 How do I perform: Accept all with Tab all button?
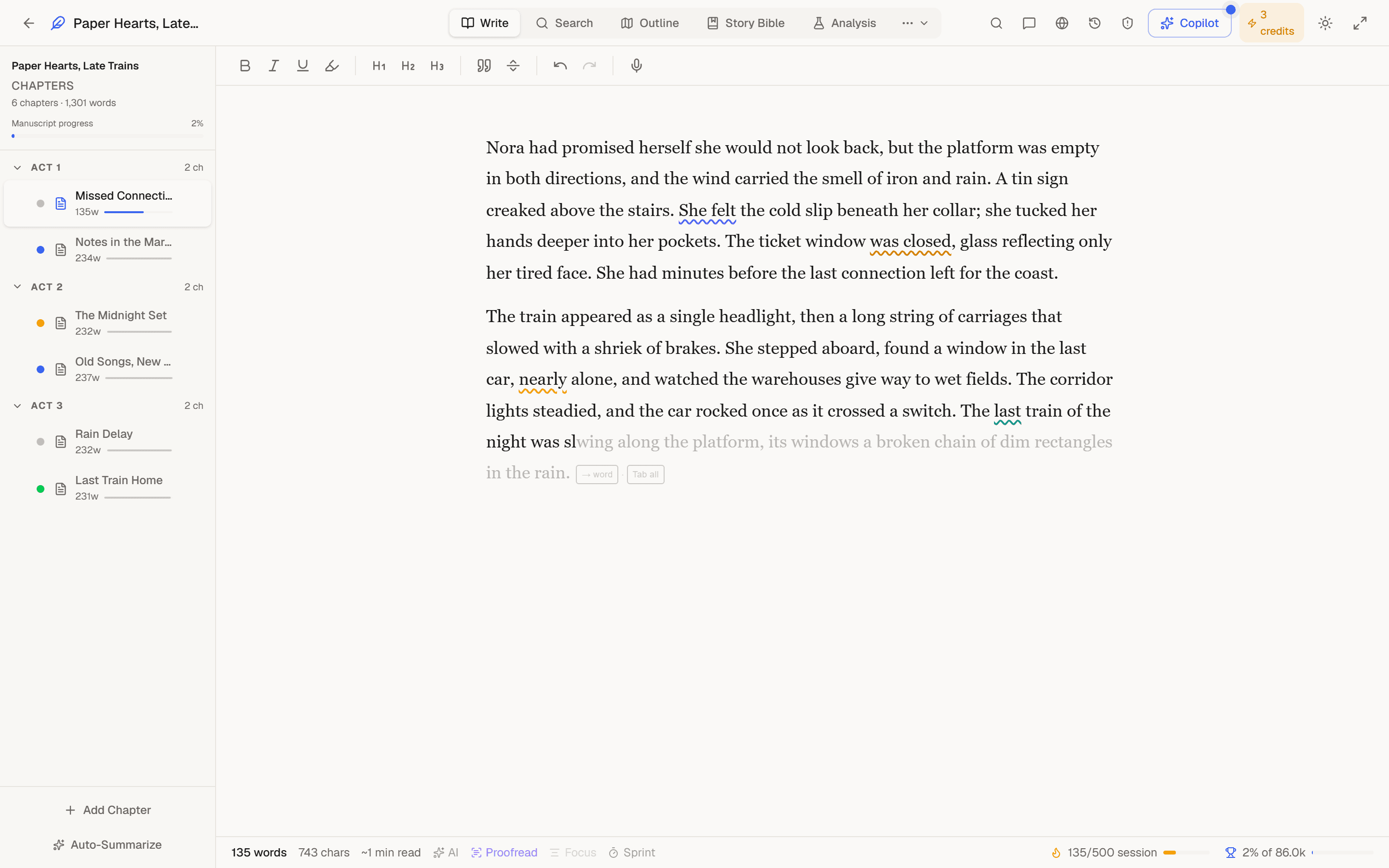646,474
